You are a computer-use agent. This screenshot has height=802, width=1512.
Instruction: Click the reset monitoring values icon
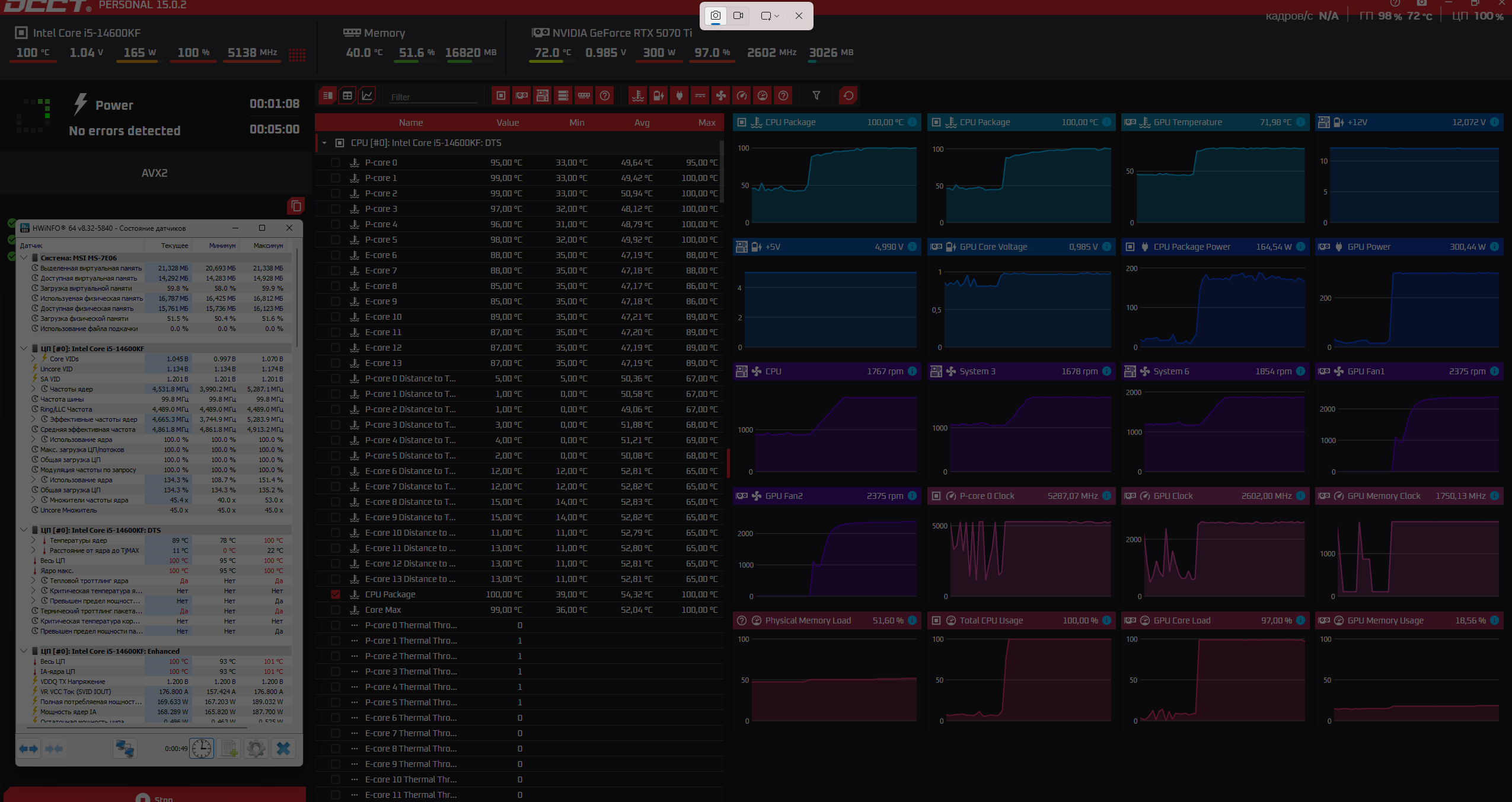(848, 96)
